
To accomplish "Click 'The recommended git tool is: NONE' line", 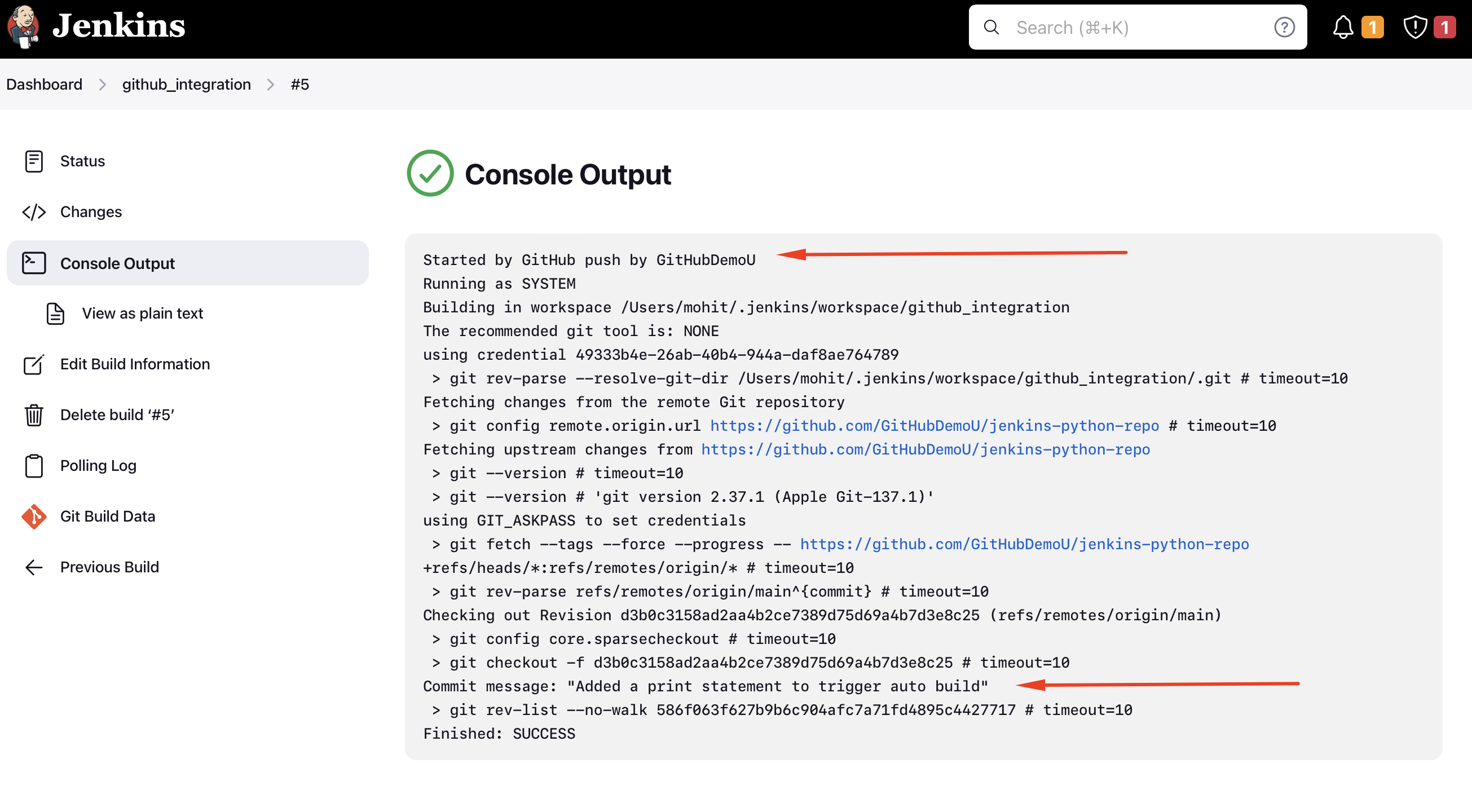I will point(571,331).
